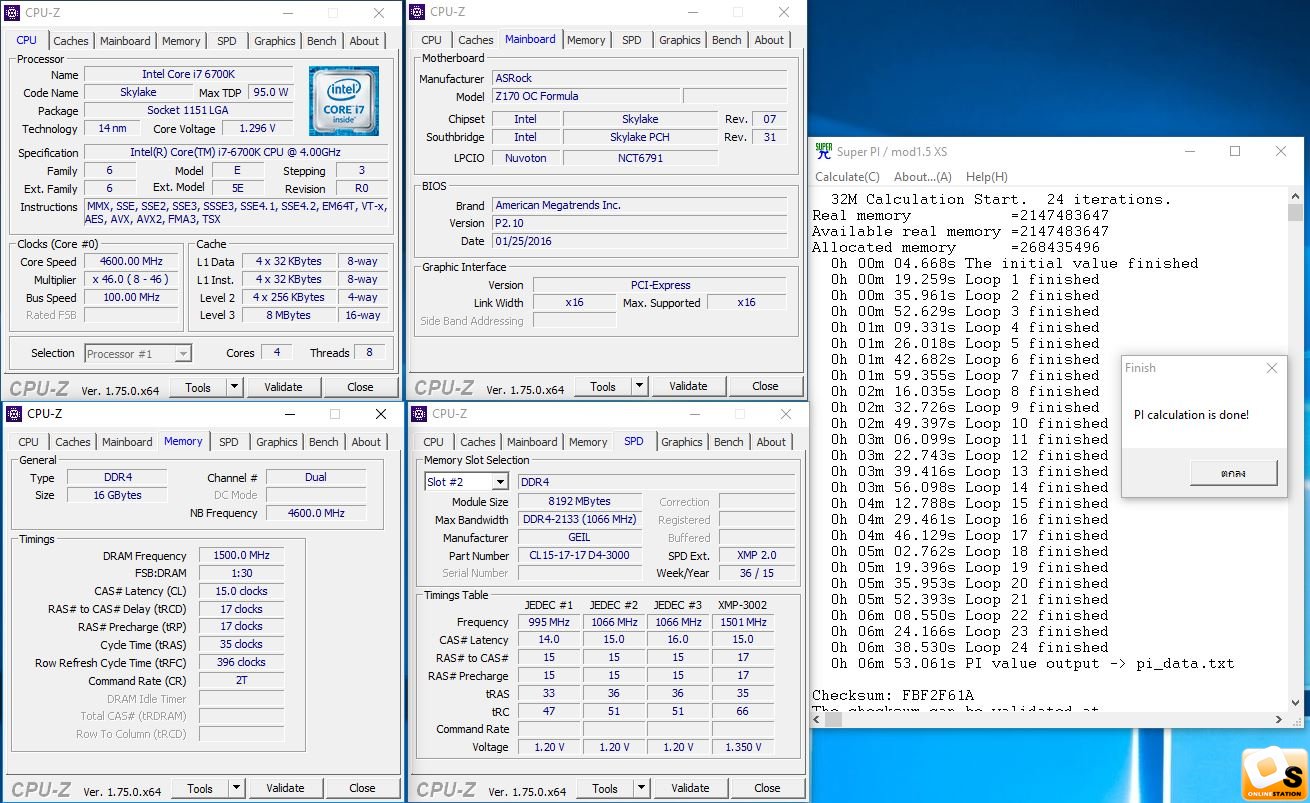Click Tools button in the Memory window
Viewport: 1310px width, 803px height.
200,788
